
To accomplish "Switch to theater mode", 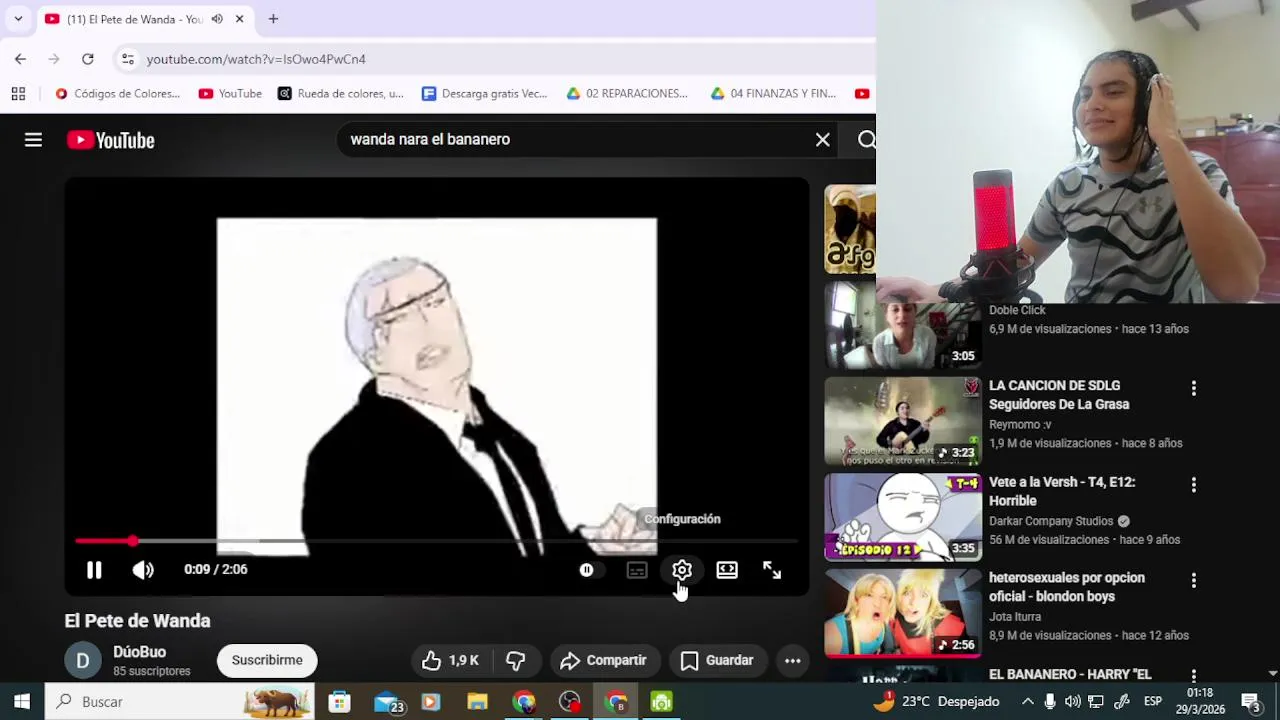I will [x=727, y=570].
